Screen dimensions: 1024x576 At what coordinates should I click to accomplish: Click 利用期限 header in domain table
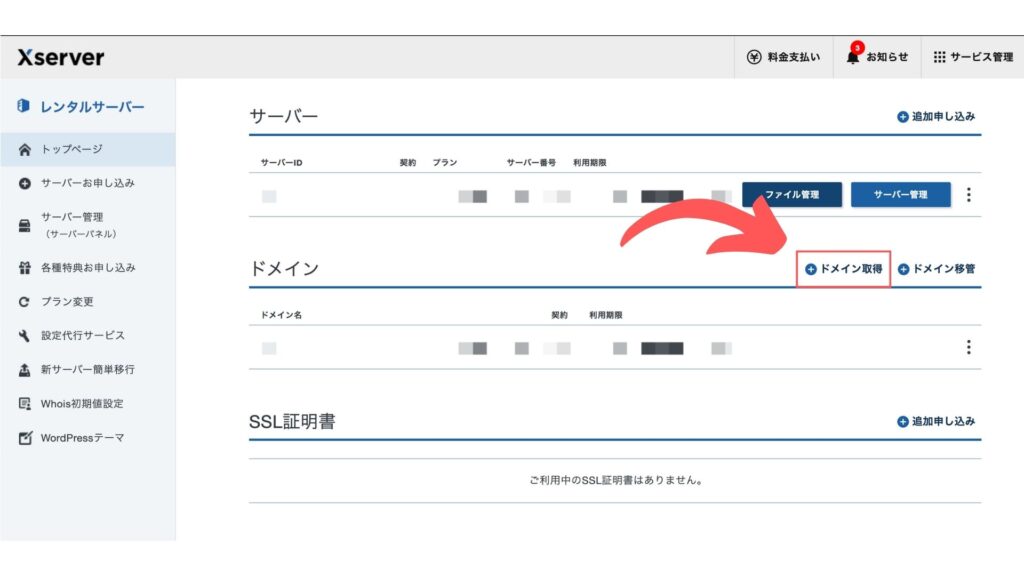[605, 315]
